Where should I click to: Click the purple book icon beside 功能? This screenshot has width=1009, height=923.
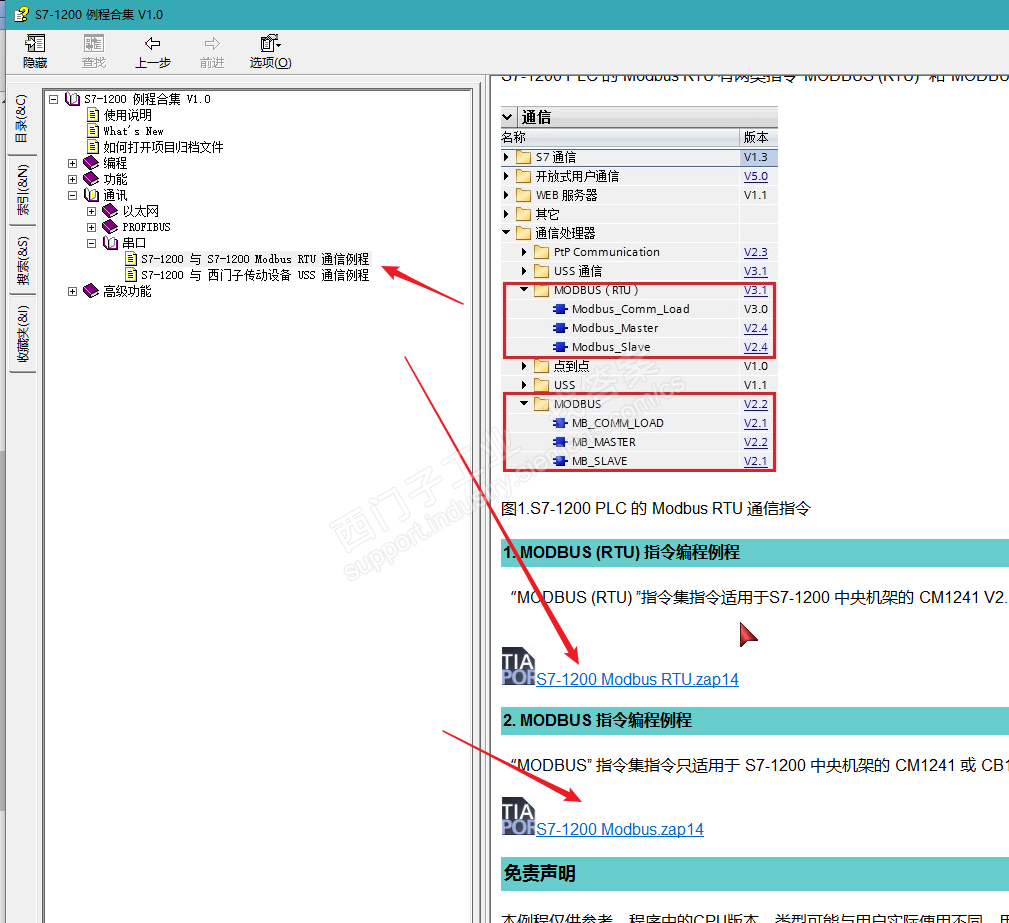point(91,179)
